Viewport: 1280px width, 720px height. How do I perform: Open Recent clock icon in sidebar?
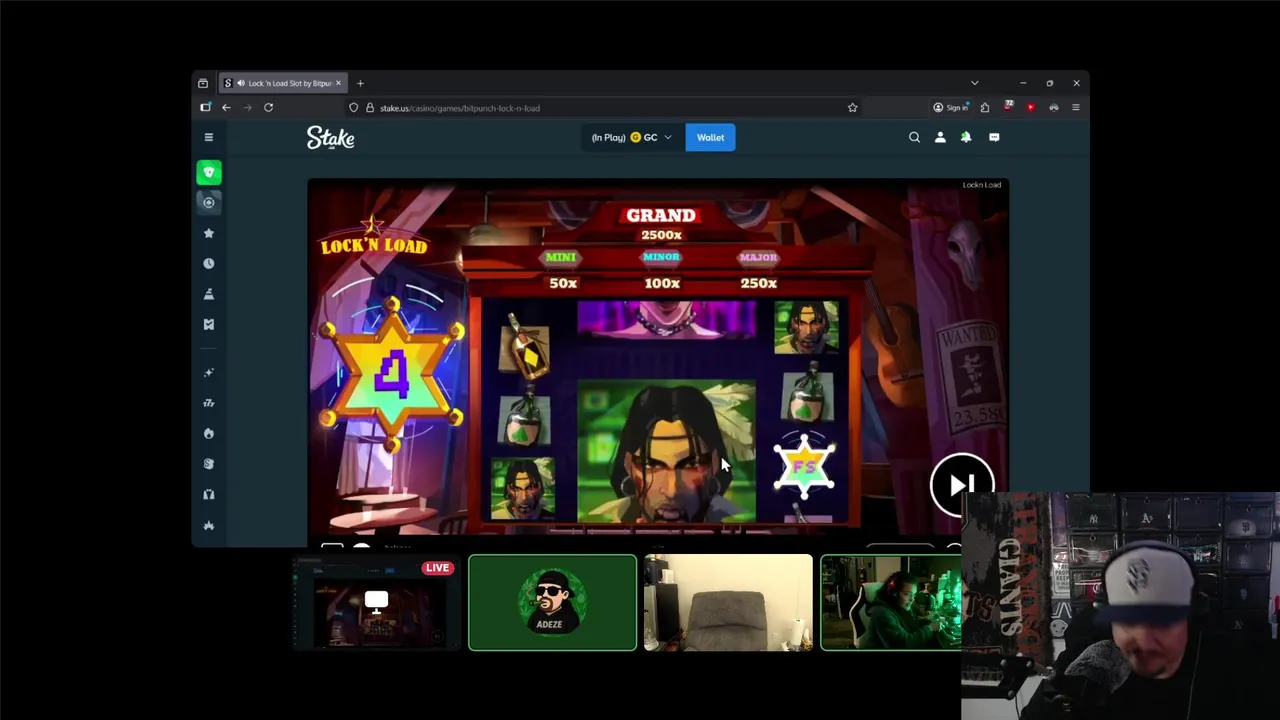[x=209, y=263]
